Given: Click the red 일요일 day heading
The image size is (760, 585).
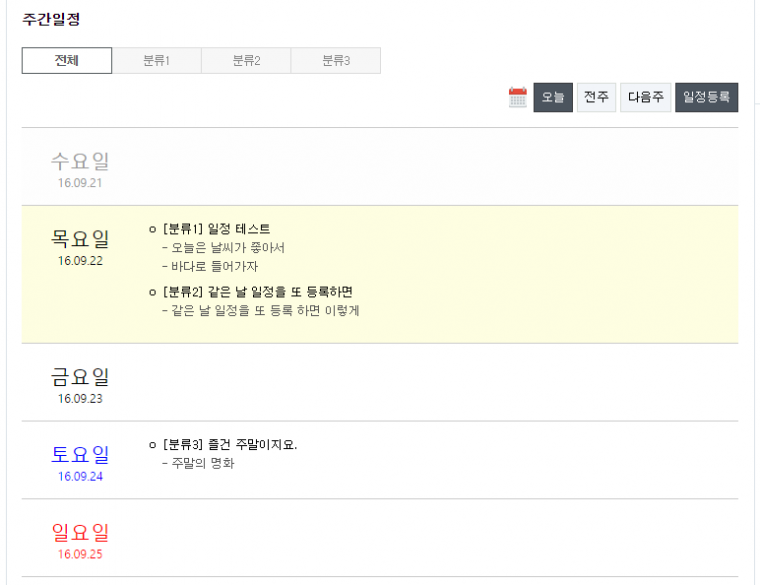Looking at the screenshot, I should point(80,532).
